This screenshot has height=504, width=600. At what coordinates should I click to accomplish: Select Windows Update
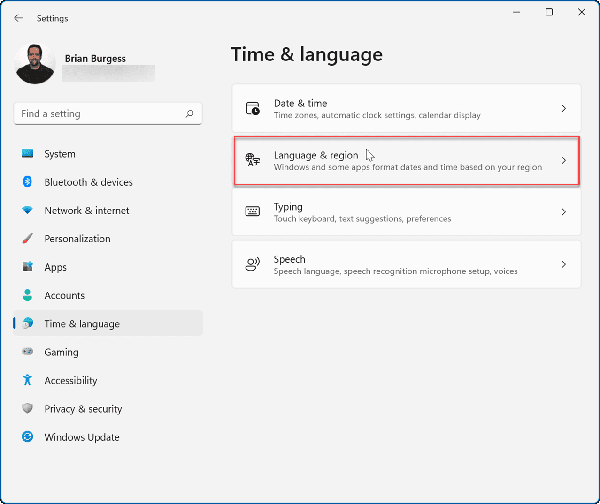[x=108, y=437]
